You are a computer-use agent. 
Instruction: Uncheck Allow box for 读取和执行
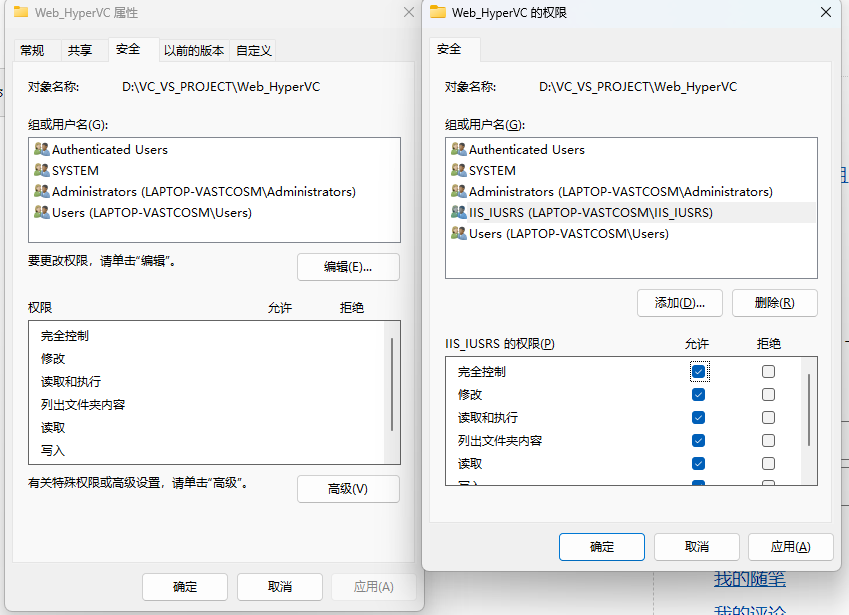[x=699, y=417]
